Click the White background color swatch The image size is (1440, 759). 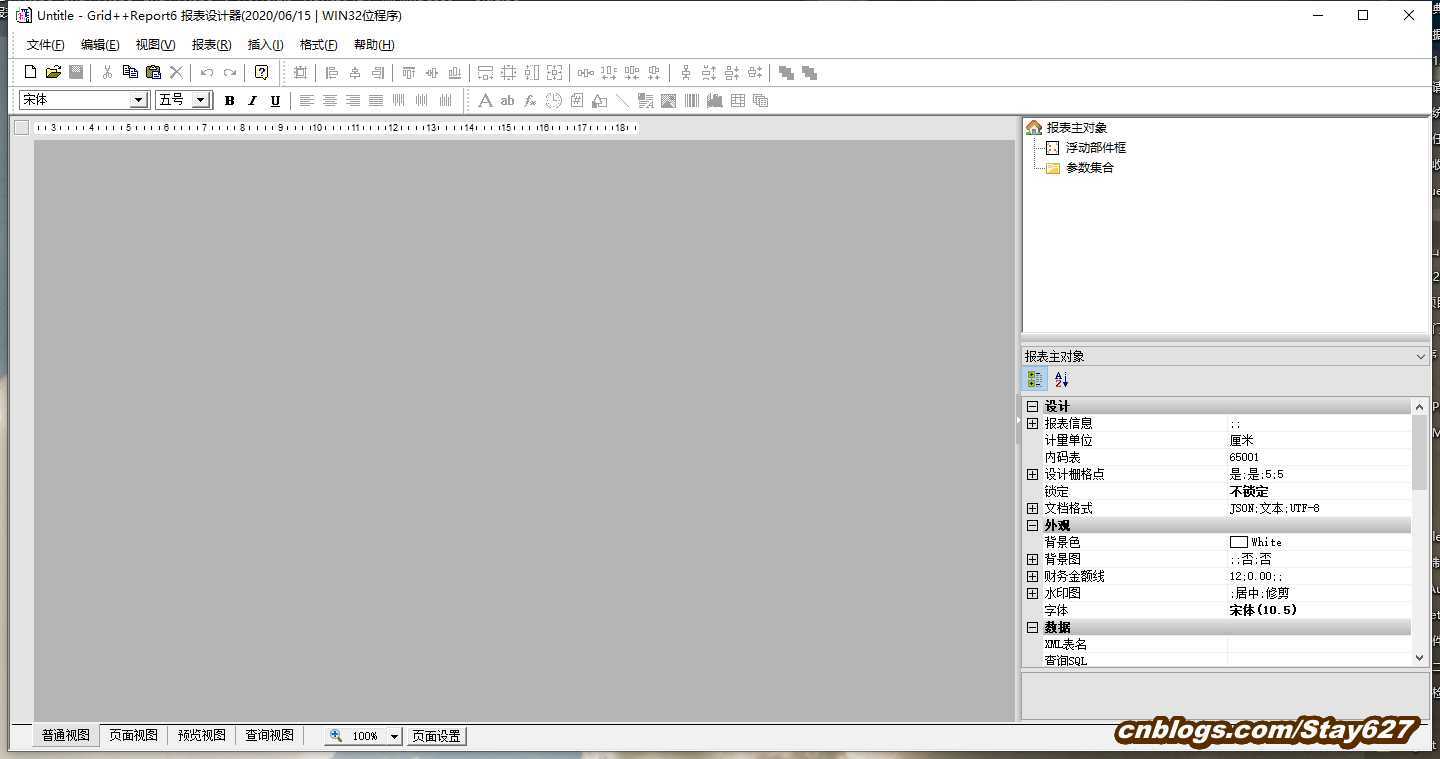point(1238,542)
